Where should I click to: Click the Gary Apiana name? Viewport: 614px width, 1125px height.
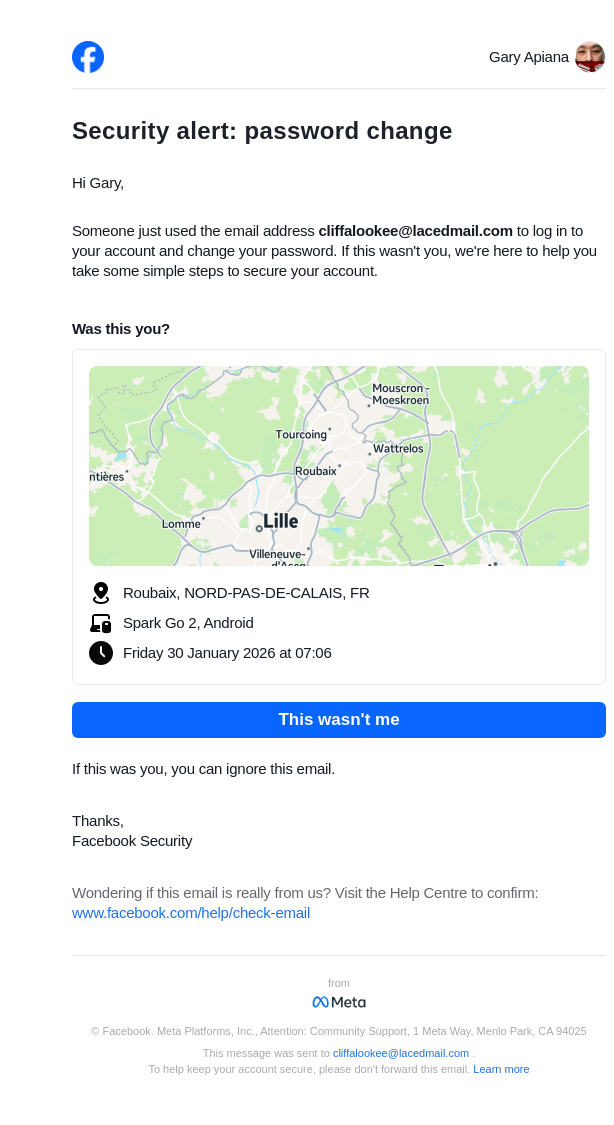tap(528, 57)
